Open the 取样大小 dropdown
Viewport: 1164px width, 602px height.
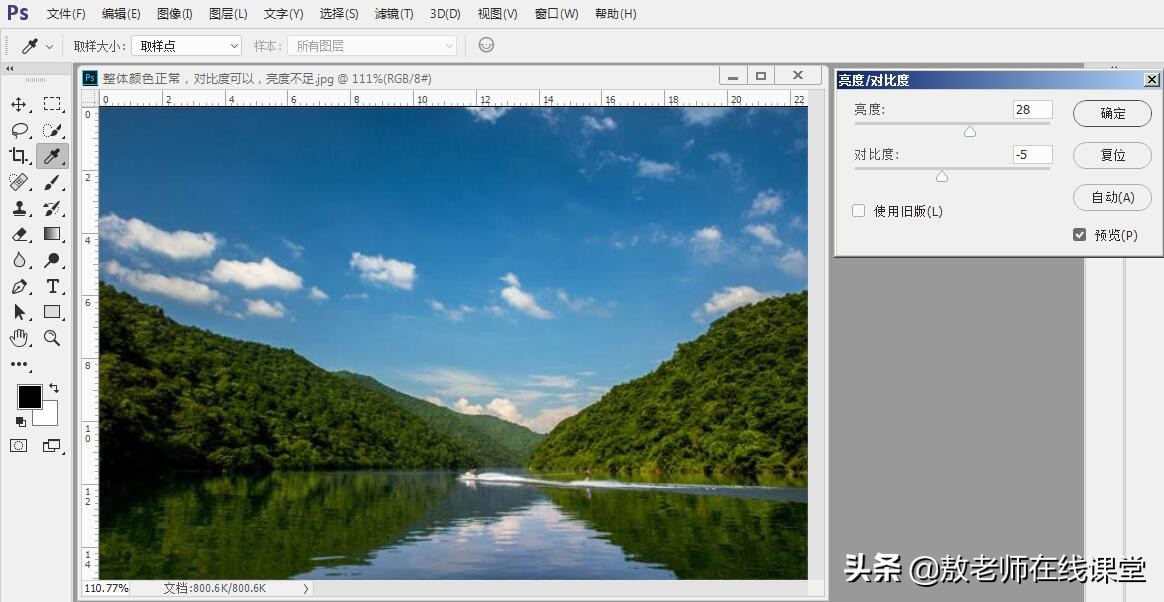186,45
